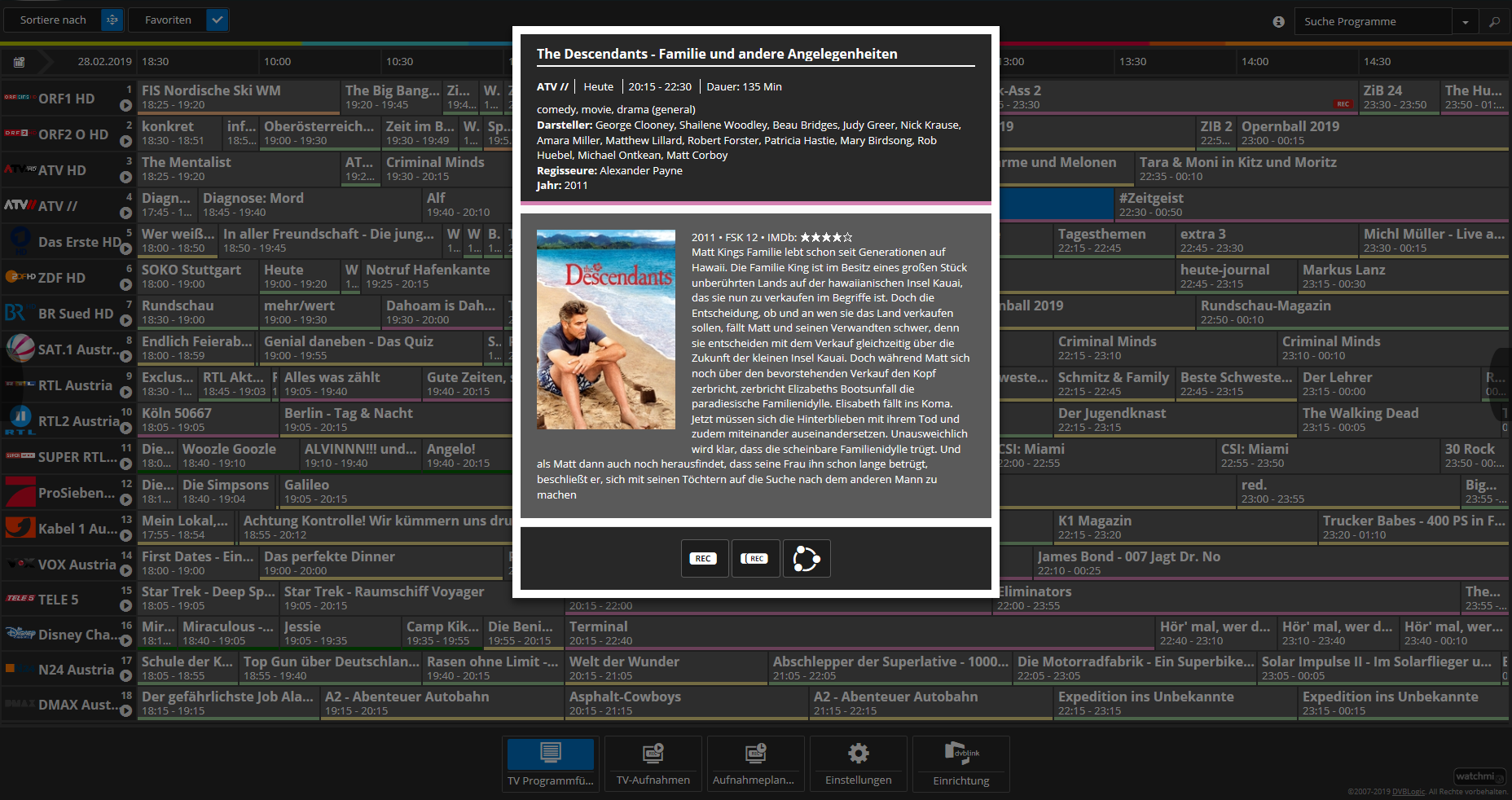Open Tagesthemen 22:15 programme

point(1114,240)
